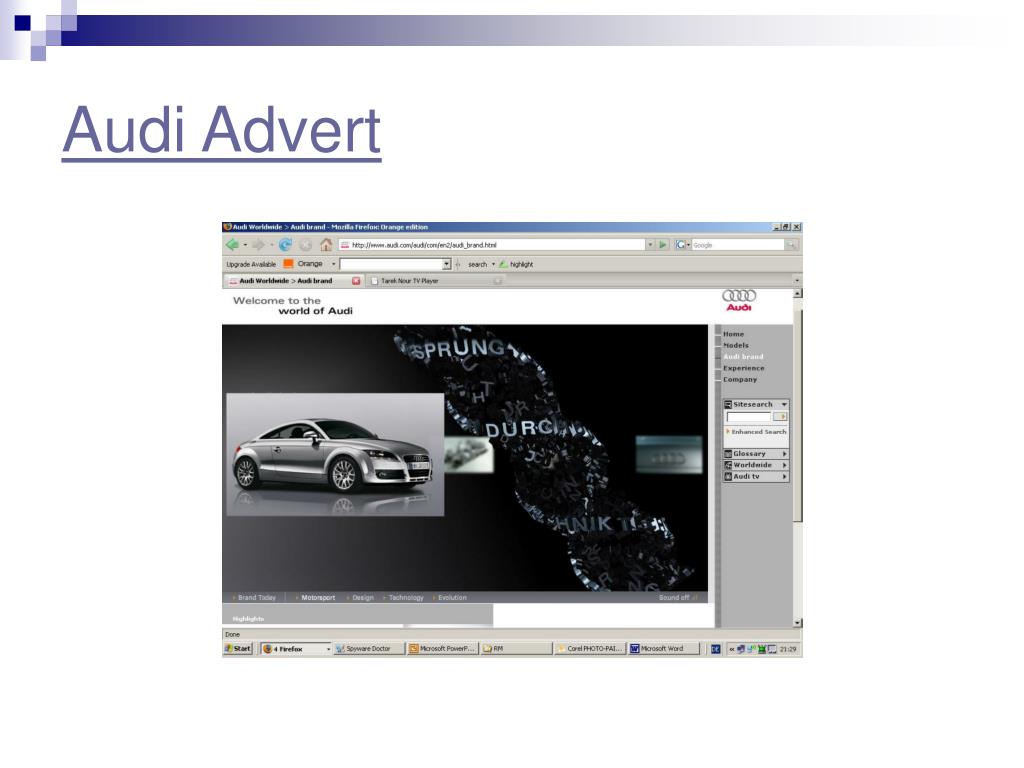
Task: Open the Orange toolbar menu dropdown
Action: pyautogui.click(x=333, y=264)
